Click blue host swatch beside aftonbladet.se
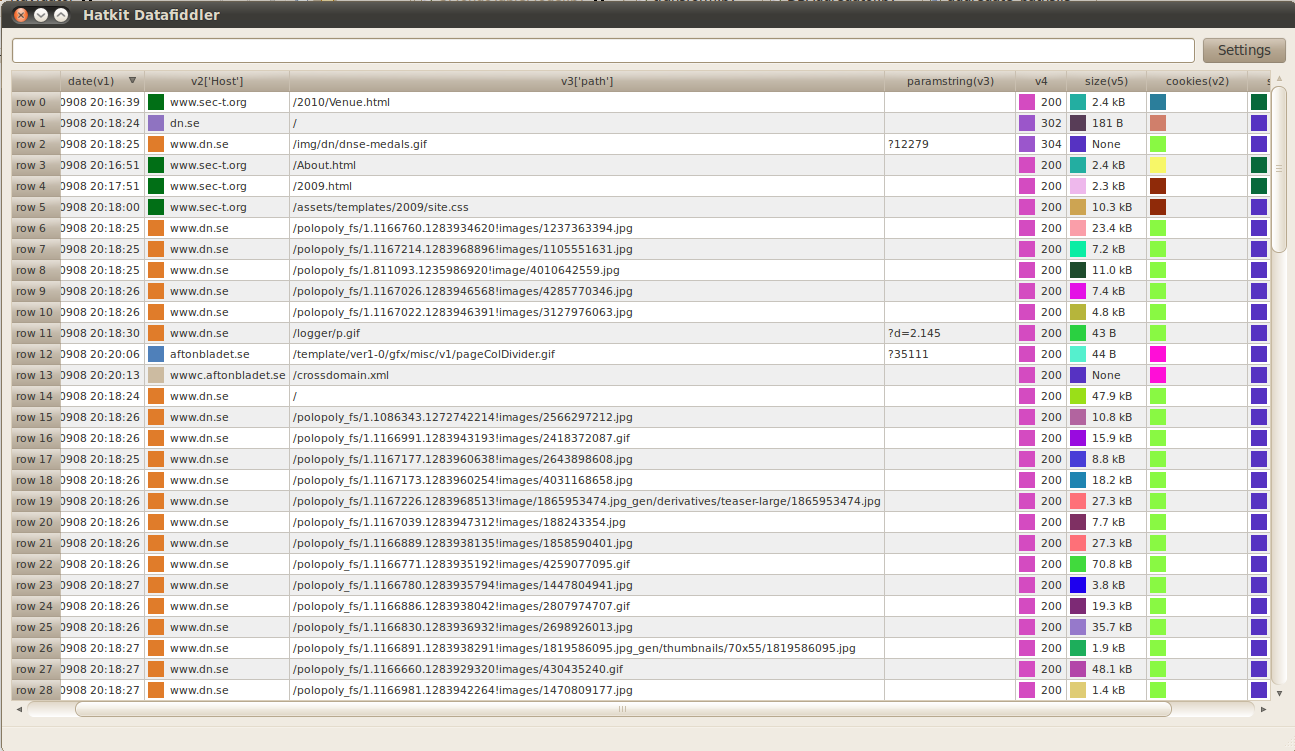The width and height of the screenshot is (1295, 751). (x=156, y=354)
